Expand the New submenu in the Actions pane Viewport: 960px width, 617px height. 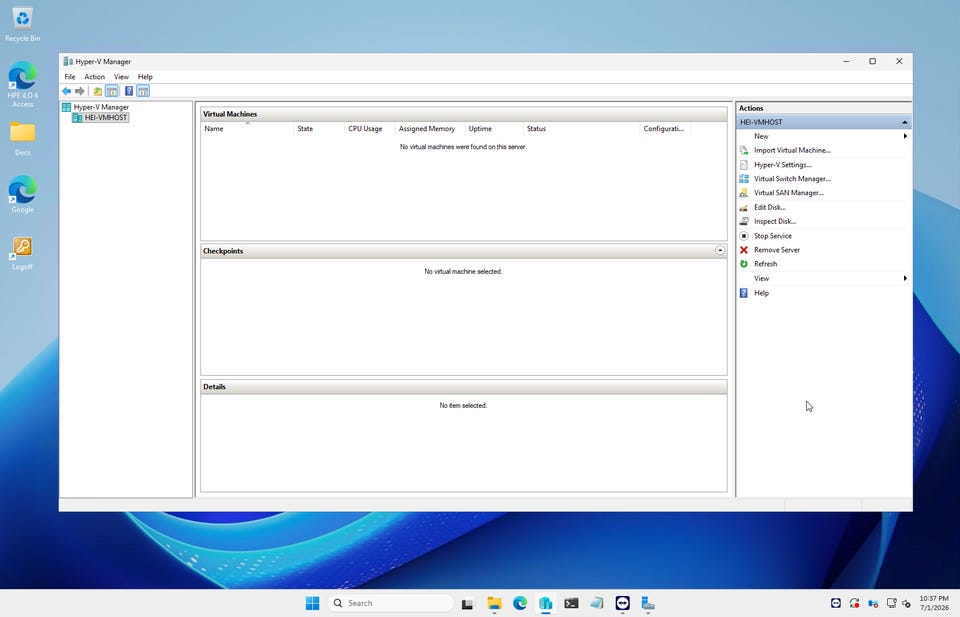point(823,136)
